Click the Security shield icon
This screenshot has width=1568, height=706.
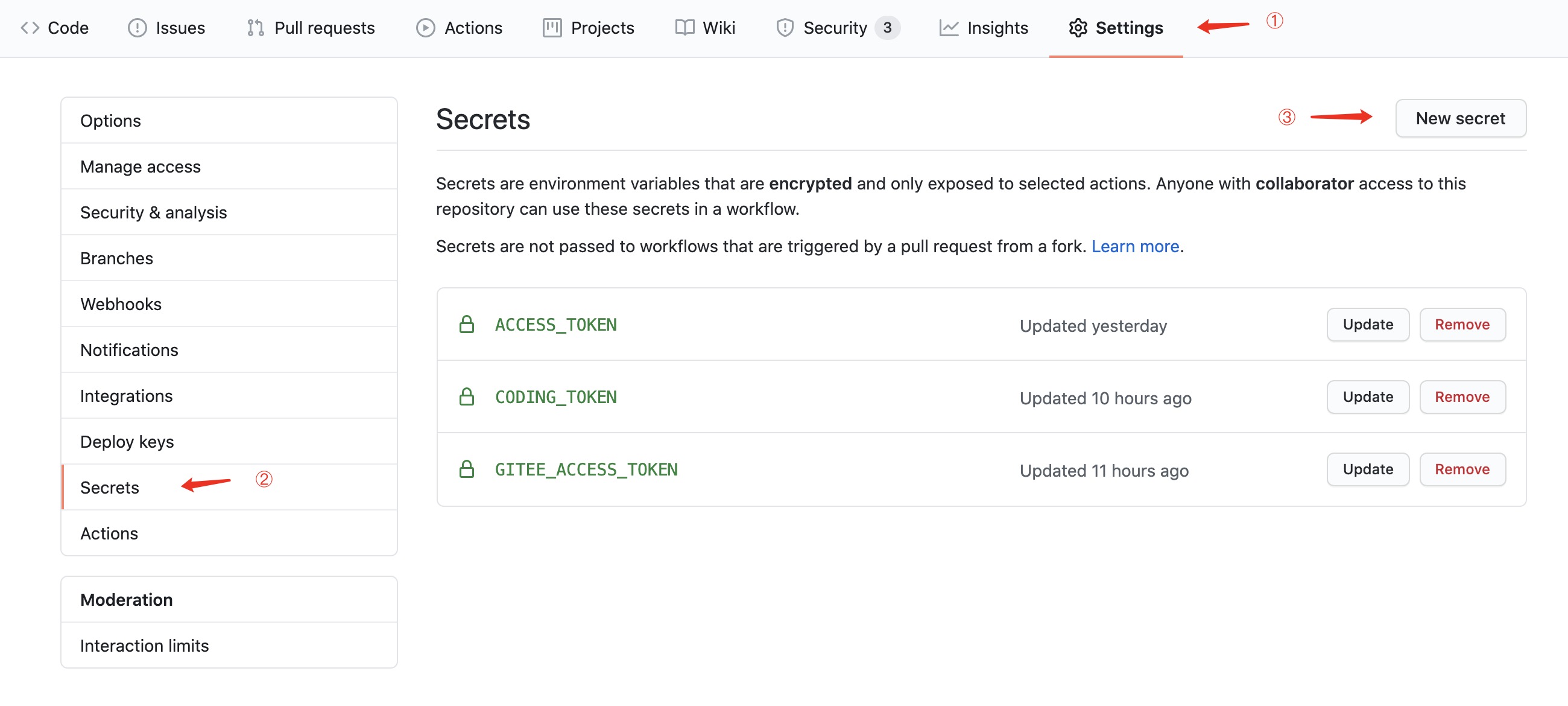coord(784,27)
